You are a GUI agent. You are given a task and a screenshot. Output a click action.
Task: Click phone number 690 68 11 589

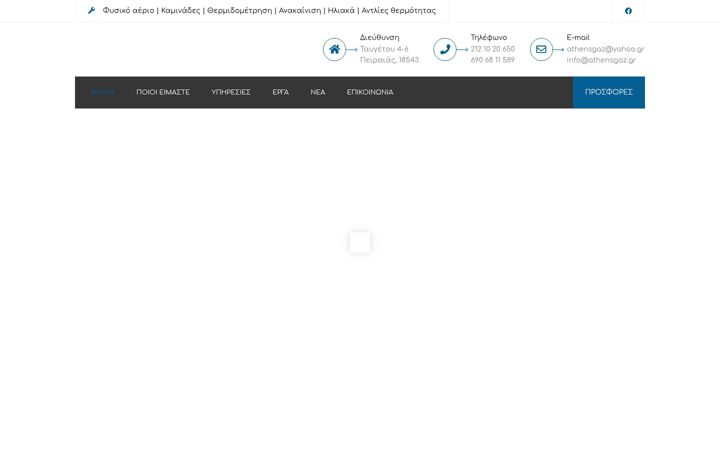[492, 60]
